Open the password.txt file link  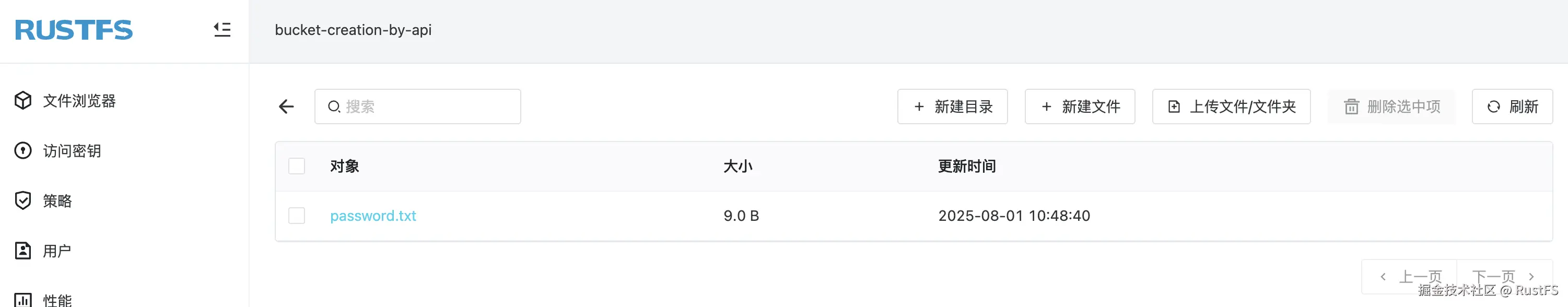(373, 215)
